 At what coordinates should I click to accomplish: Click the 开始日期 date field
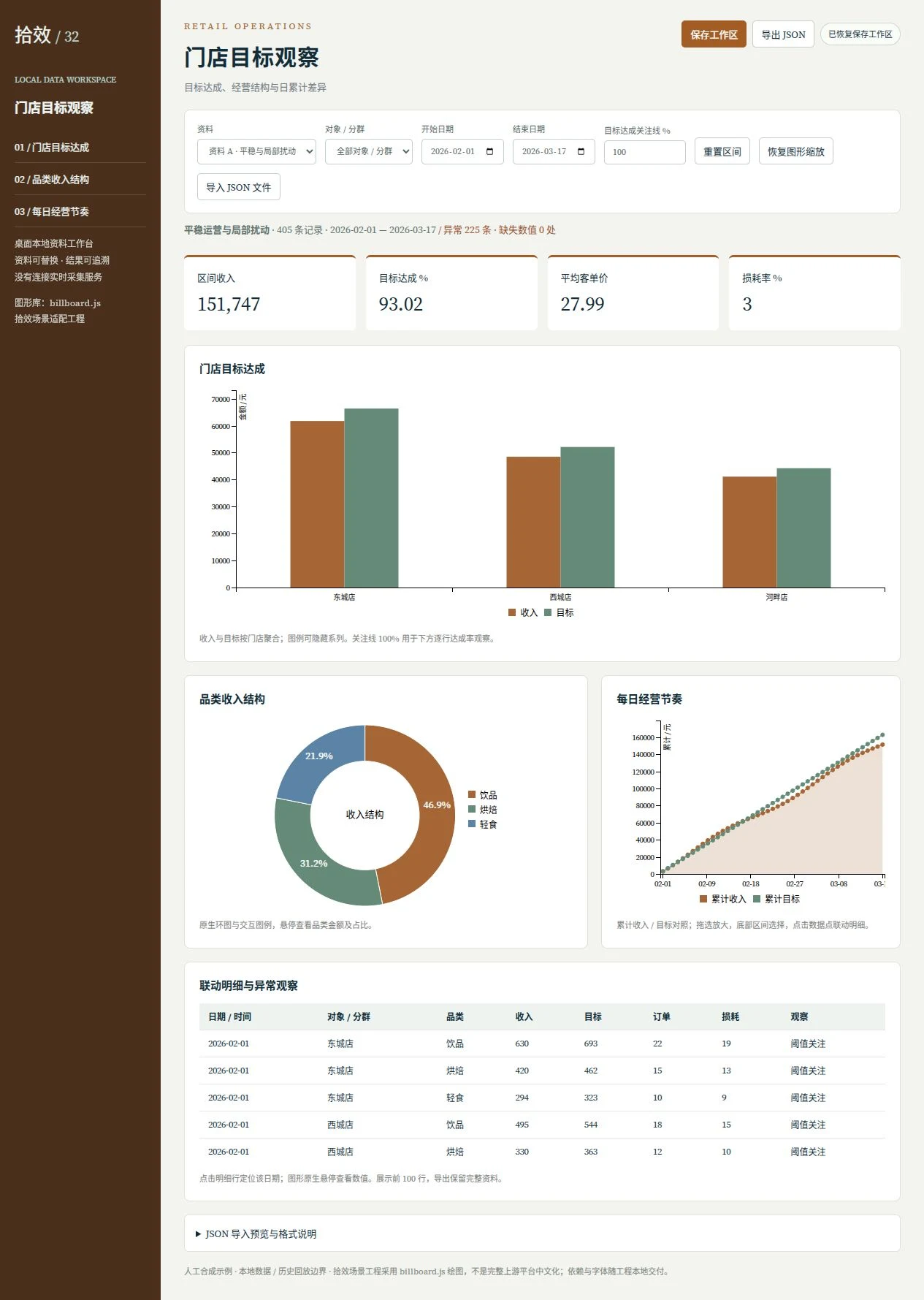tap(462, 152)
